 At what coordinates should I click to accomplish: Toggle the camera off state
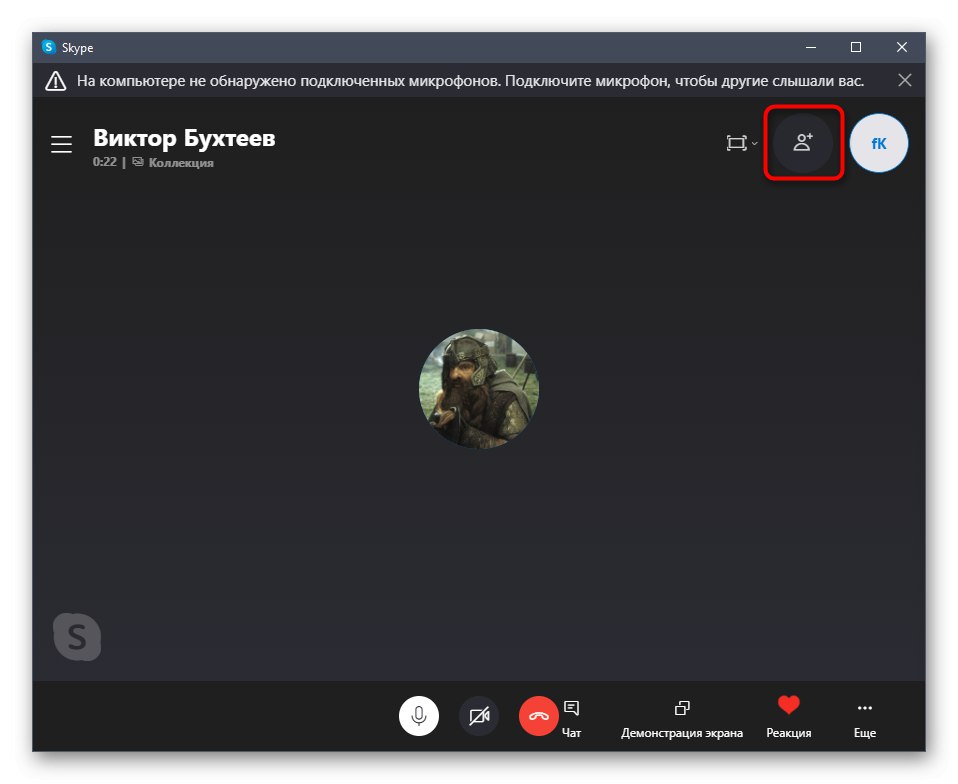pyautogui.click(x=478, y=716)
